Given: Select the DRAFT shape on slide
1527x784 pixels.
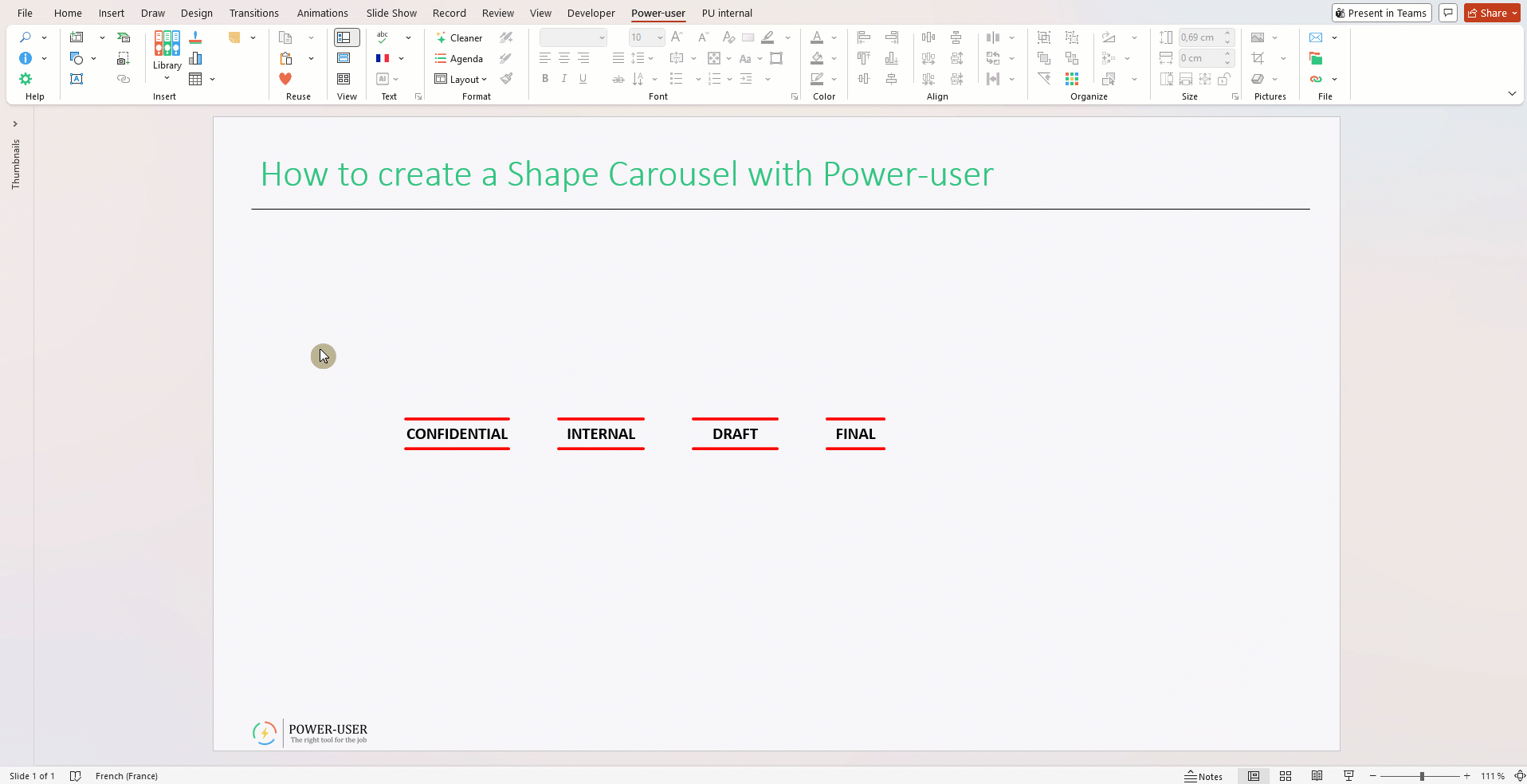Looking at the screenshot, I should 735,433.
